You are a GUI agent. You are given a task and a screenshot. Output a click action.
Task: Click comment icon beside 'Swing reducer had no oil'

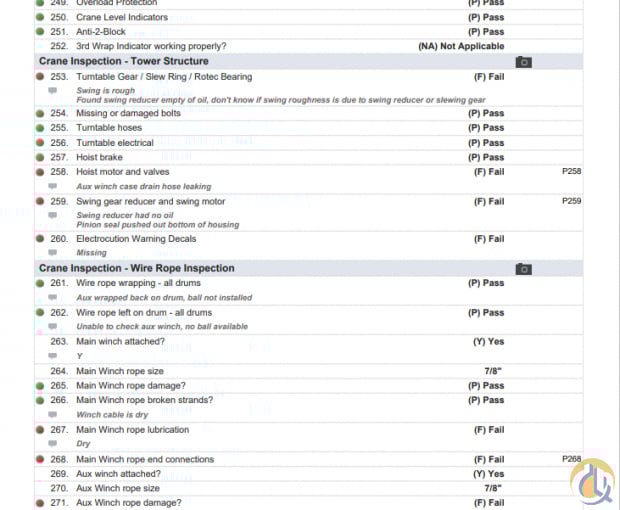click(x=53, y=215)
